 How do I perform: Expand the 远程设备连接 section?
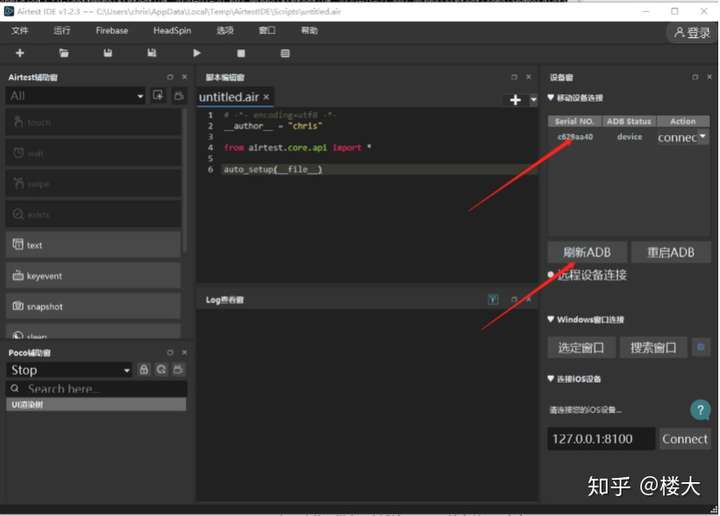[x=551, y=275]
